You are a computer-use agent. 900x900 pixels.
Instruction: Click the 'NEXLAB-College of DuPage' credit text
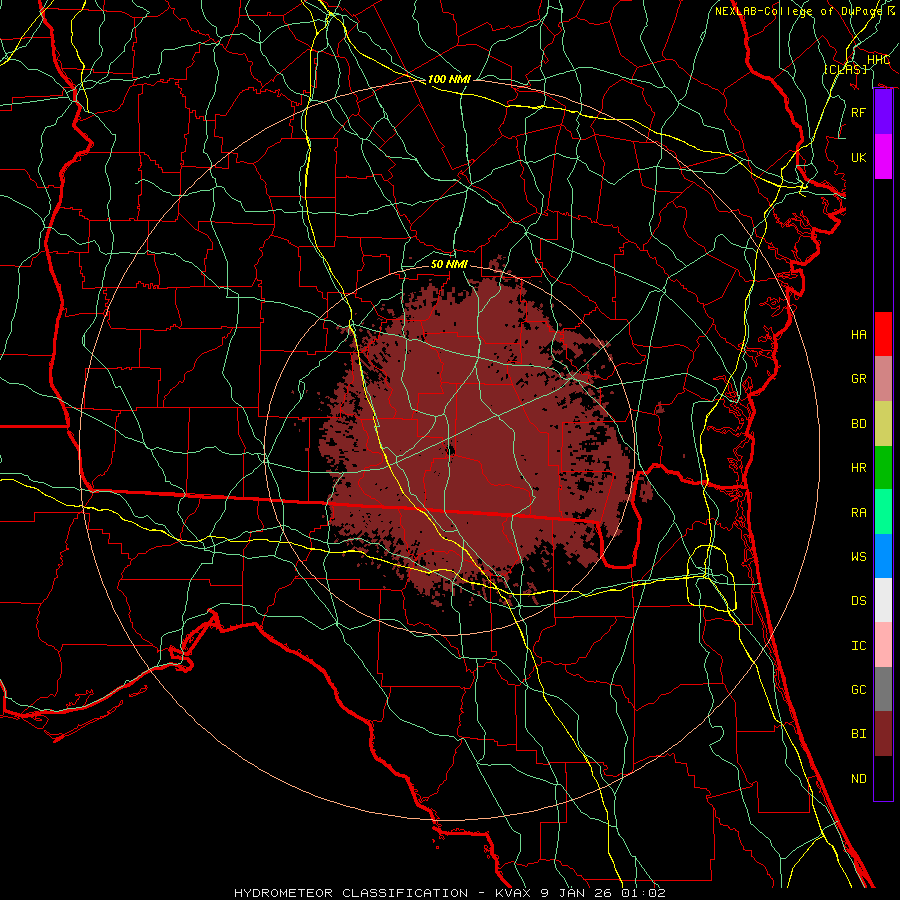(x=798, y=11)
